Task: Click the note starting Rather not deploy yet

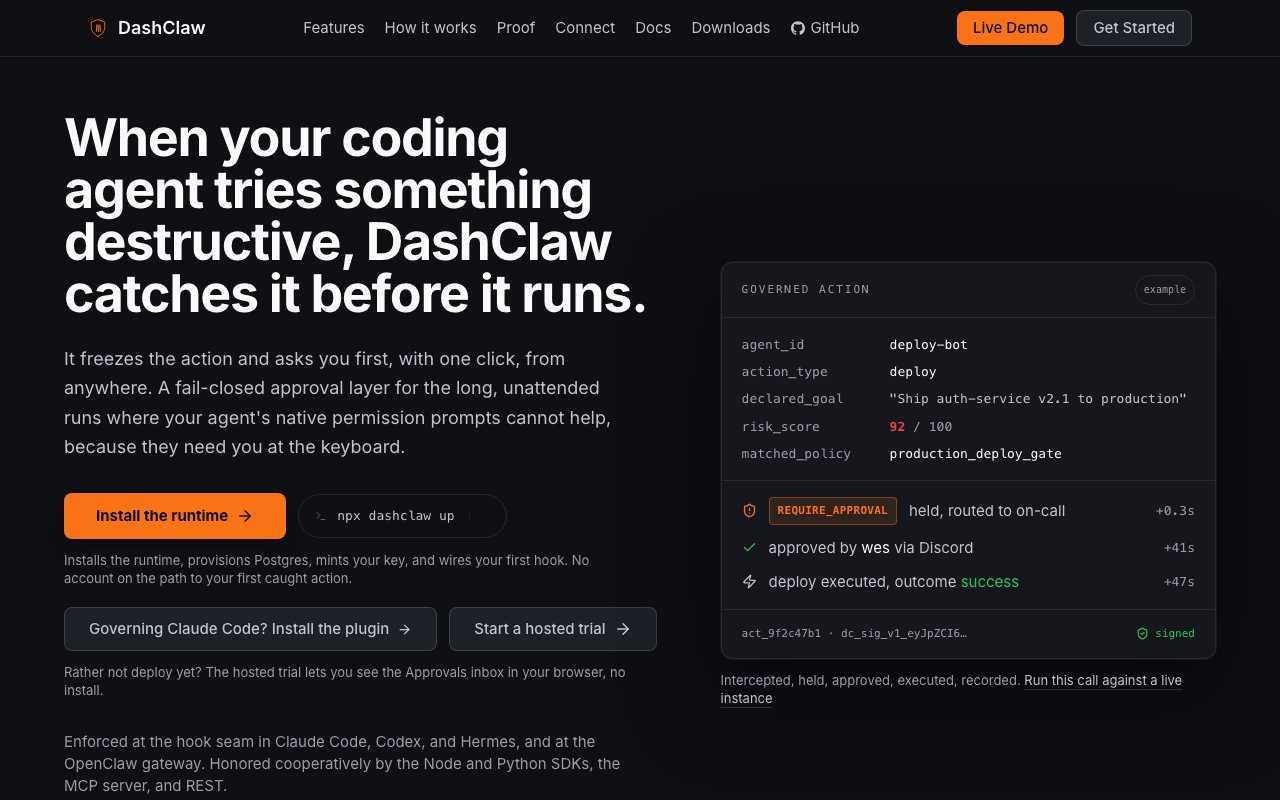Action: point(345,681)
